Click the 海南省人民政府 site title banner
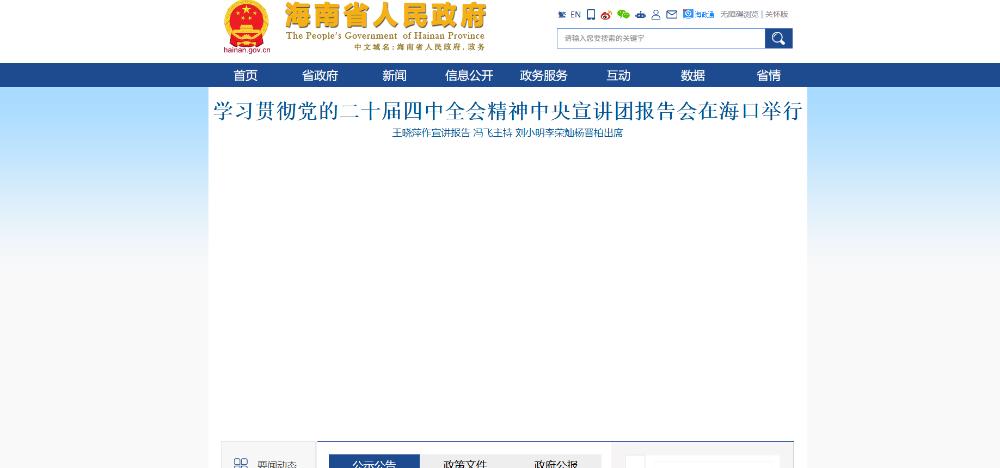The image size is (1000, 468). click(x=385, y=26)
